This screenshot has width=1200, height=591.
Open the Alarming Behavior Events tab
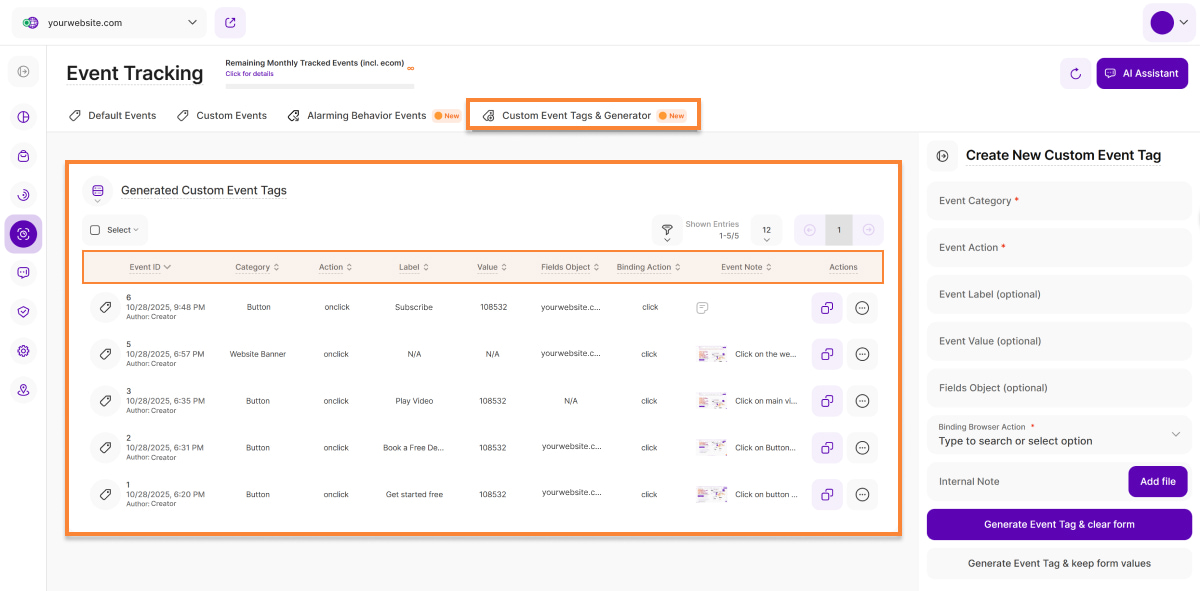[366, 116]
